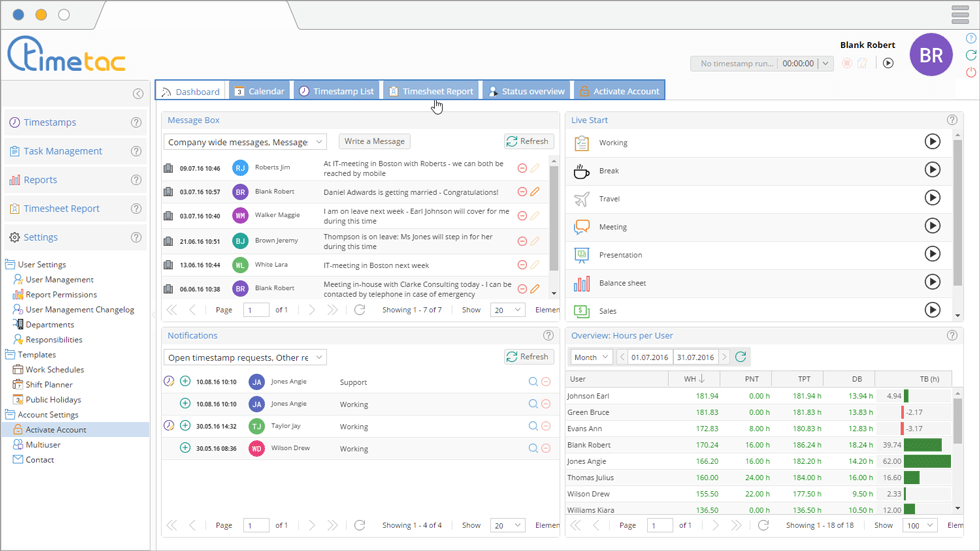Inspect Taylor Jay's notification with magnifier icon
980x551 pixels.
533,426
